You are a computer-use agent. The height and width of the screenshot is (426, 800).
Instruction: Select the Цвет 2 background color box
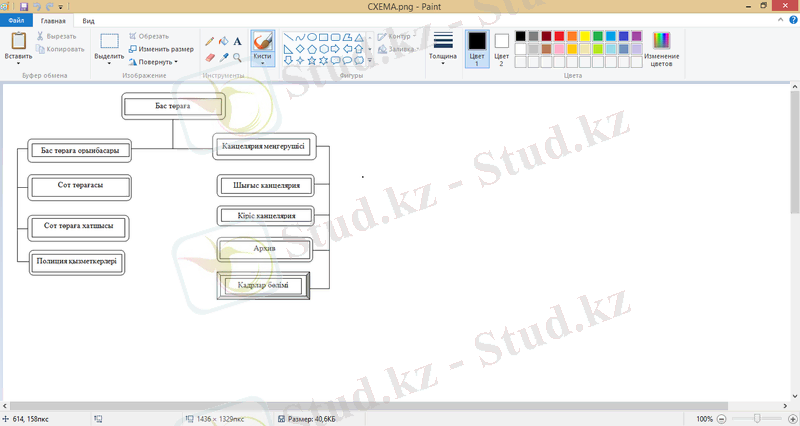coord(501,48)
